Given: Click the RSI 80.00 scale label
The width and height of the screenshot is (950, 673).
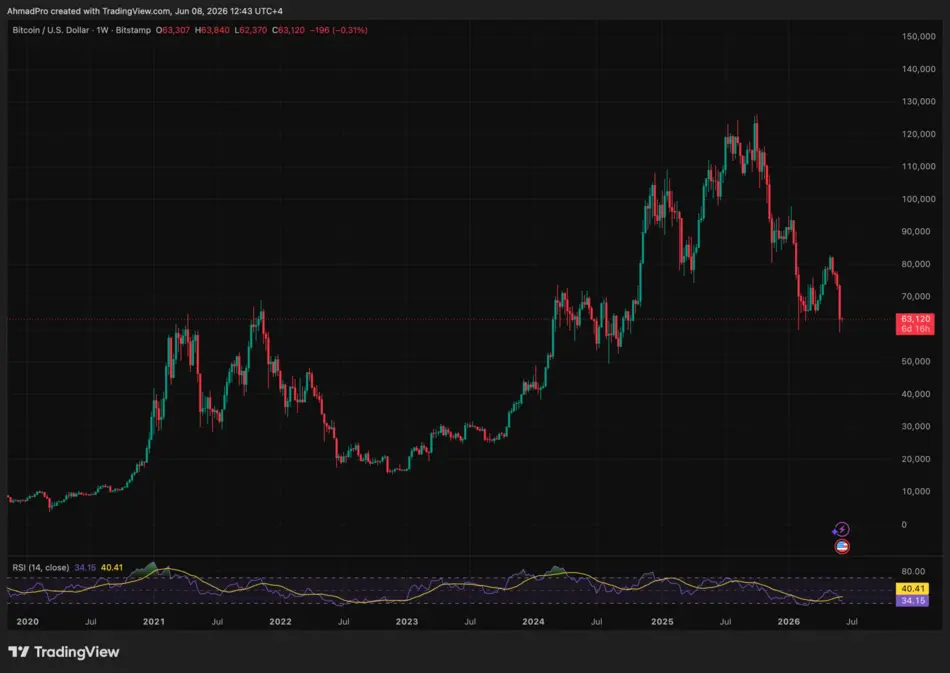Looking at the screenshot, I should point(913,571).
